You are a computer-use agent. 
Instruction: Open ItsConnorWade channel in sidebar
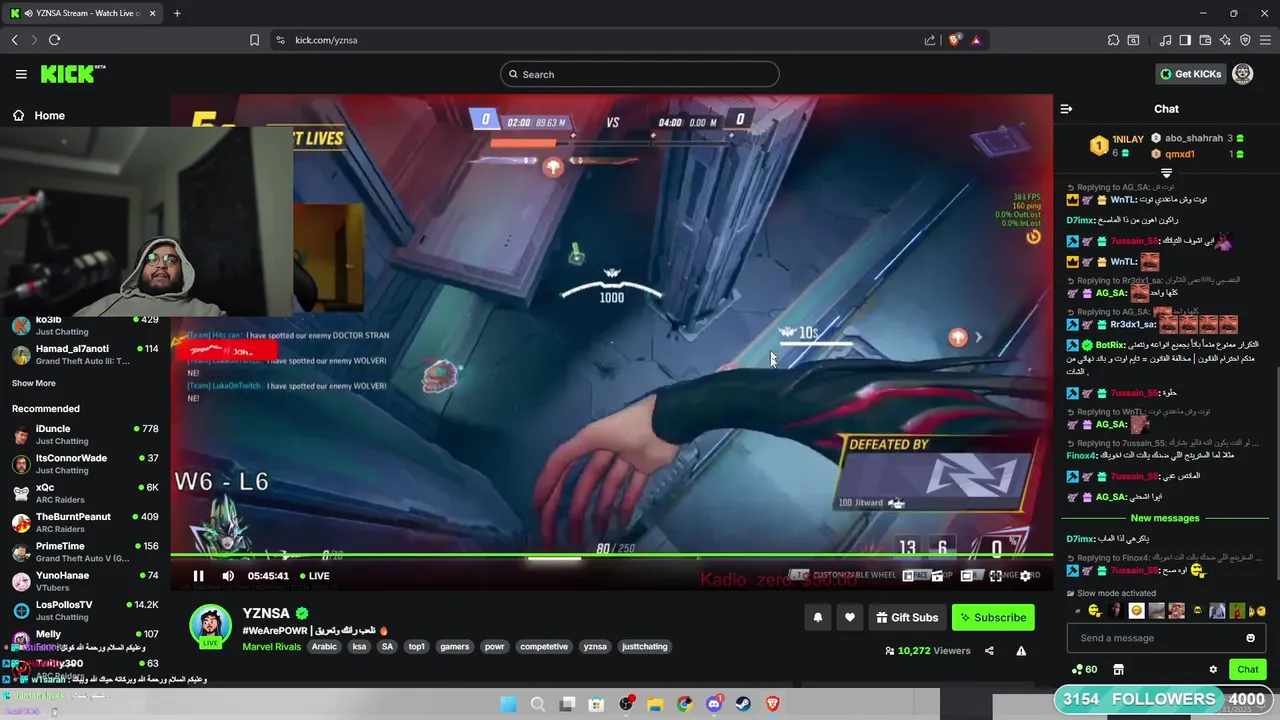(x=85, y=464)
